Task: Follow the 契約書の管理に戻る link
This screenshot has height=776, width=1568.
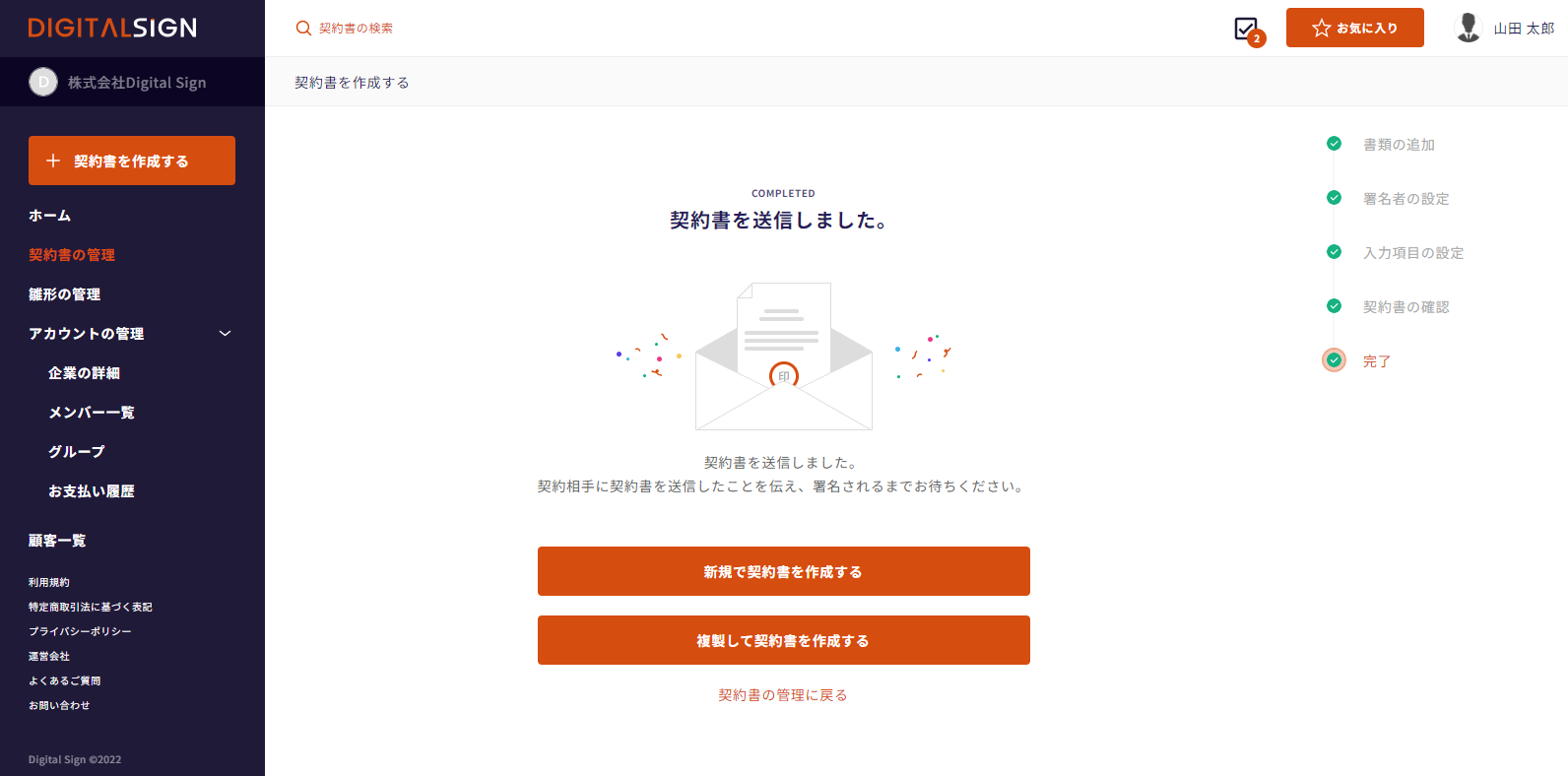Action: pyautogui.click(x=783, y=695)
